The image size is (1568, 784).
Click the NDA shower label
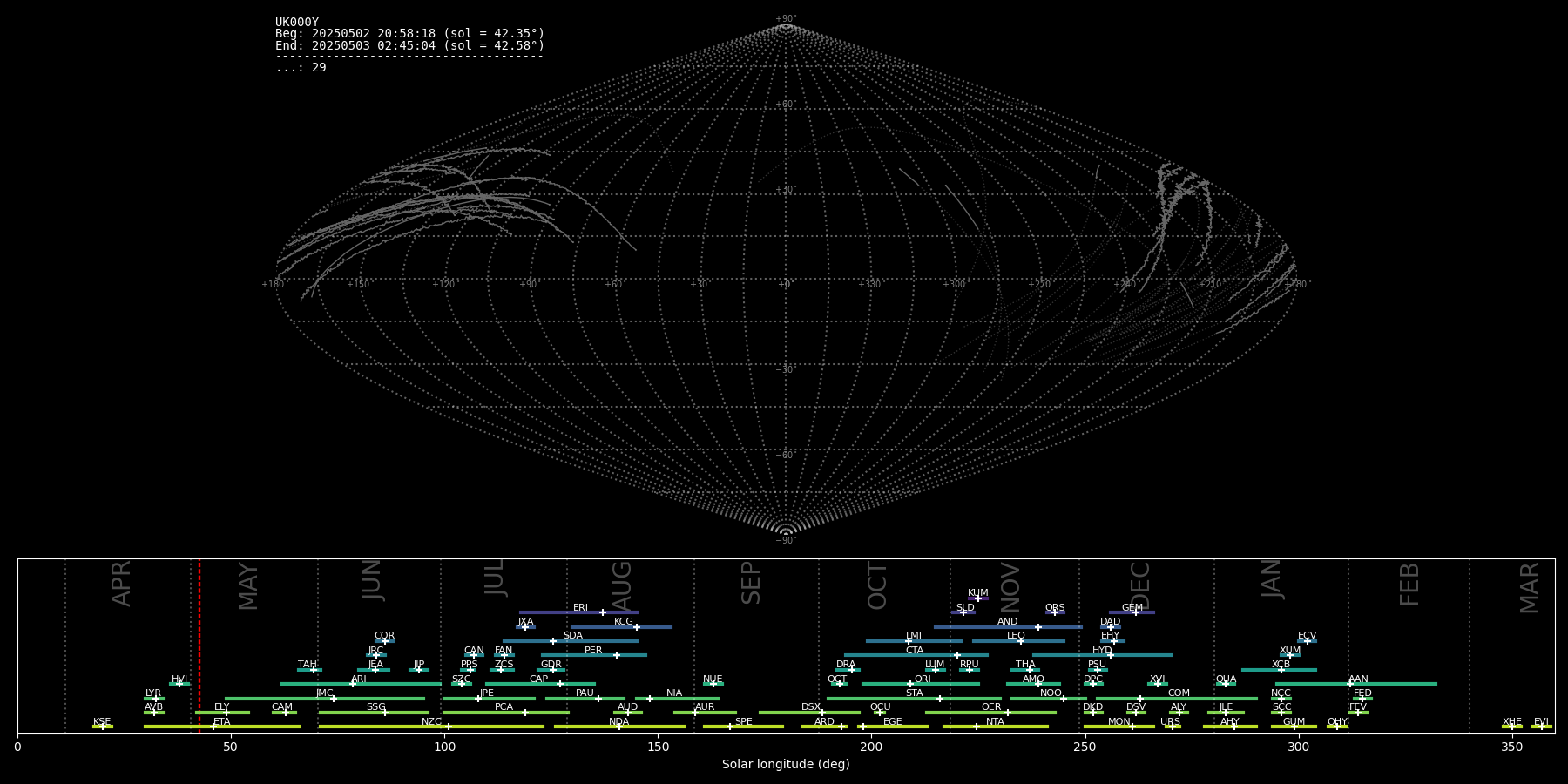[x=618, y=722]
